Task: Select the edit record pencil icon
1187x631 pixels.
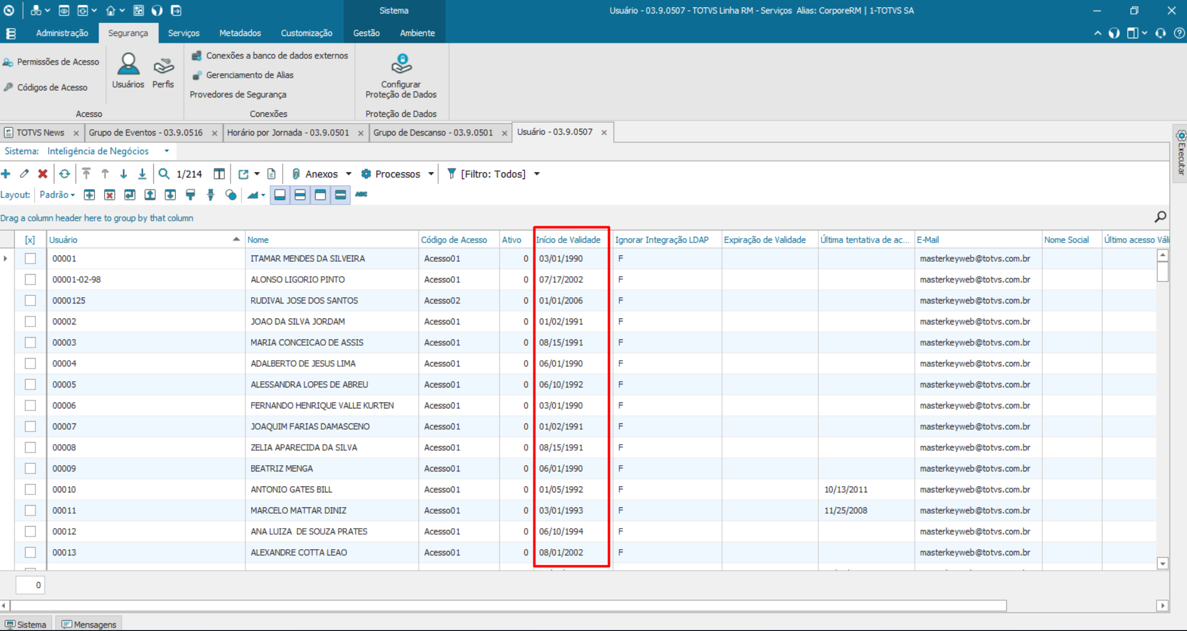Action: pyautogui.click(x=26, y=173)
